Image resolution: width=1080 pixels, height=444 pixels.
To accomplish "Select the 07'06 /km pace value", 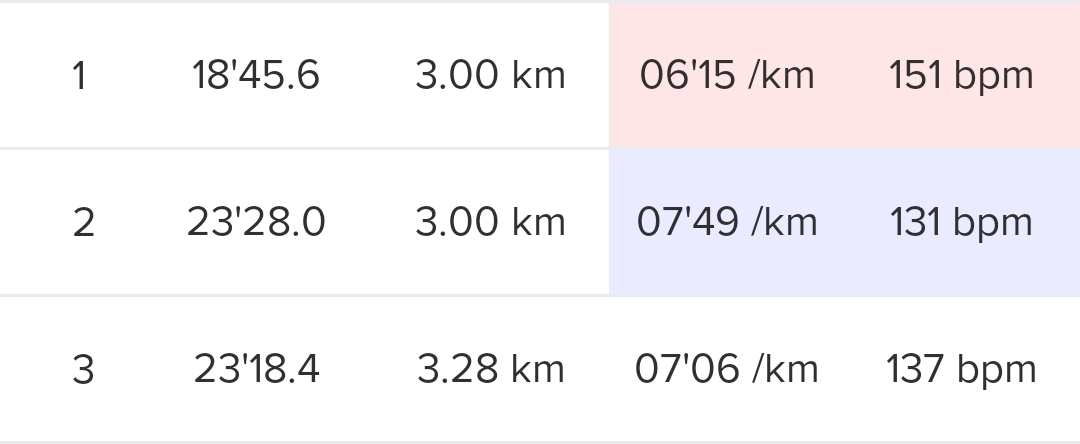I will point(727,369).
